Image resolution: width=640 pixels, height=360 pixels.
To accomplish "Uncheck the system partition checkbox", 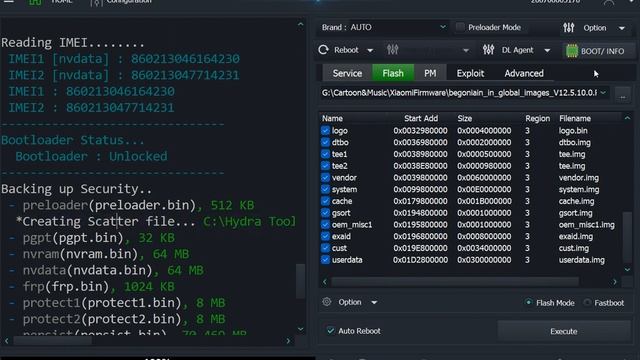I will 325,189.
